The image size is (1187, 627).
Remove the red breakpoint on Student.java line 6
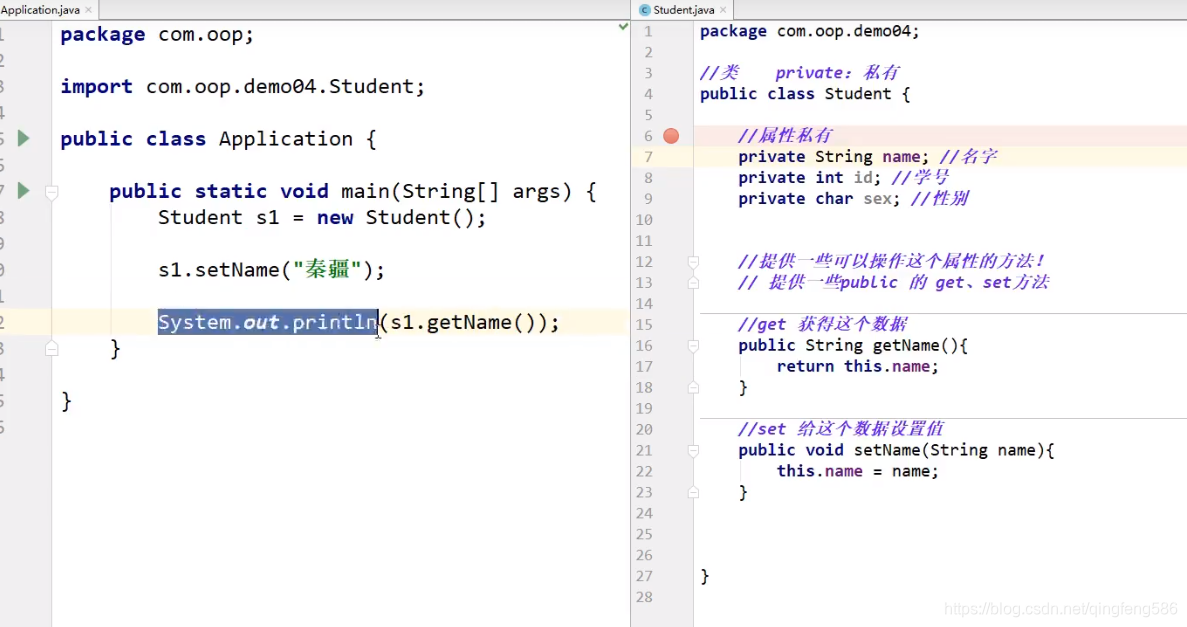click(671, 136)
